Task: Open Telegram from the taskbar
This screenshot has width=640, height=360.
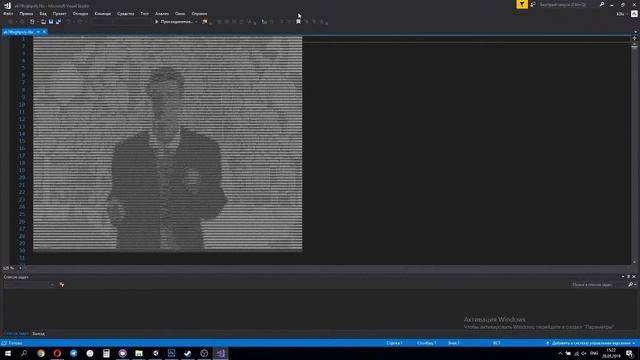Action: click(x=73, y=353)
